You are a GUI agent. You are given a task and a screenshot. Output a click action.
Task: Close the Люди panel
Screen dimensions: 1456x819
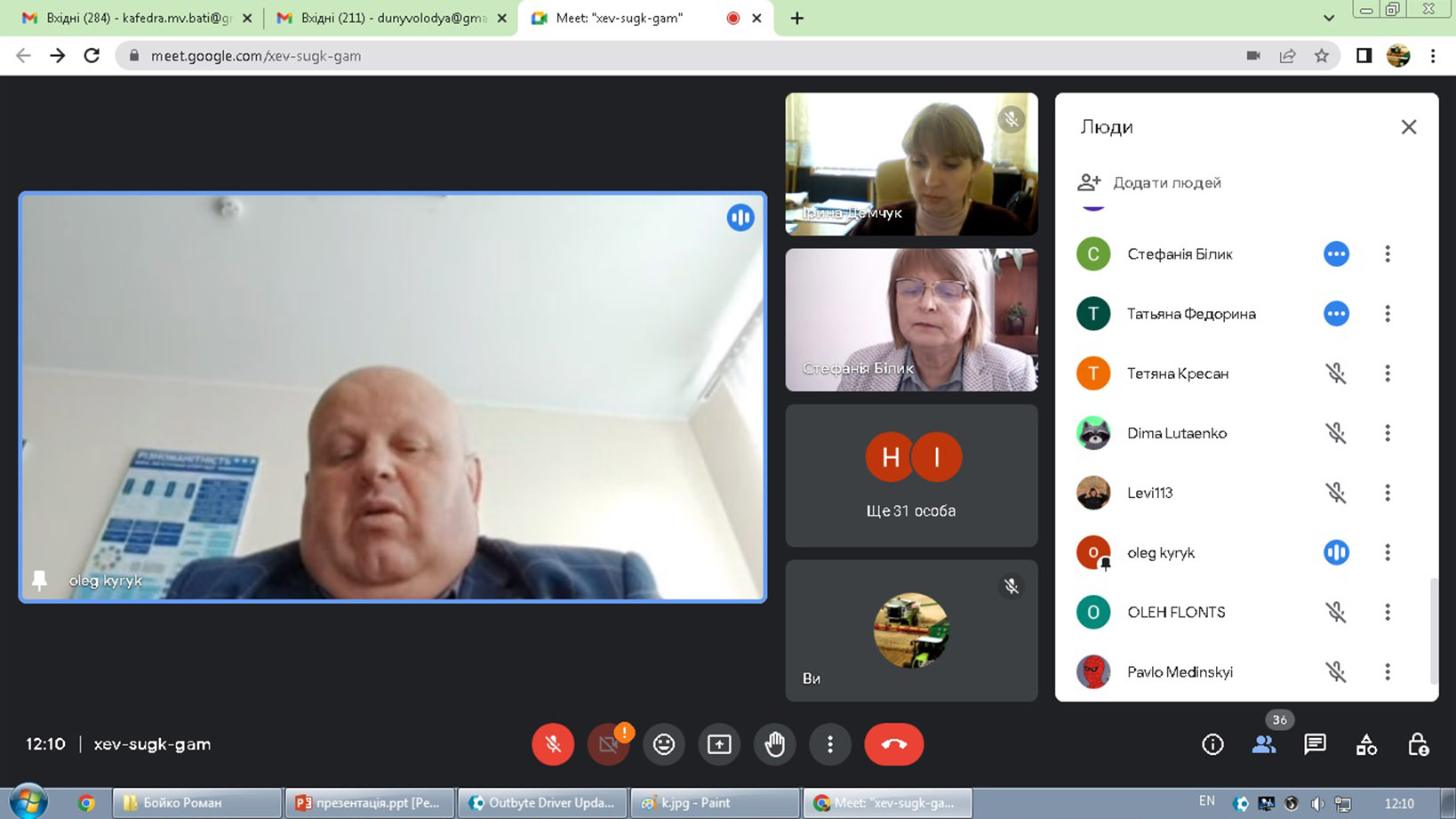pyautogui.click(x=1409, y=127)
